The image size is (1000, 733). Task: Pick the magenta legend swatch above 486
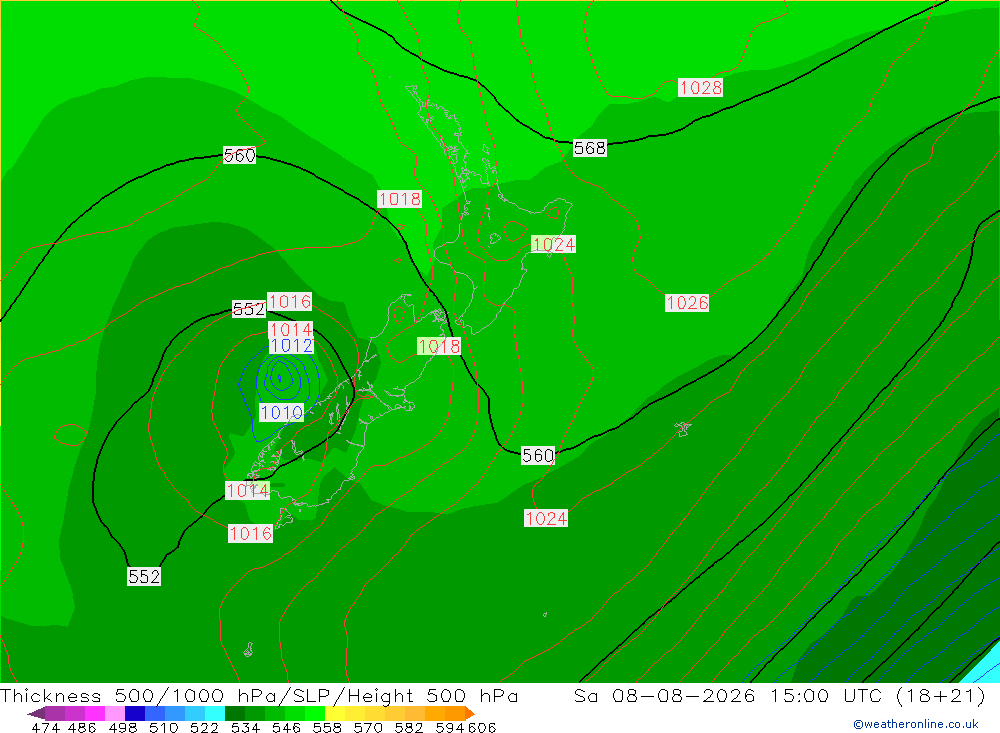[x=94, y=713]
